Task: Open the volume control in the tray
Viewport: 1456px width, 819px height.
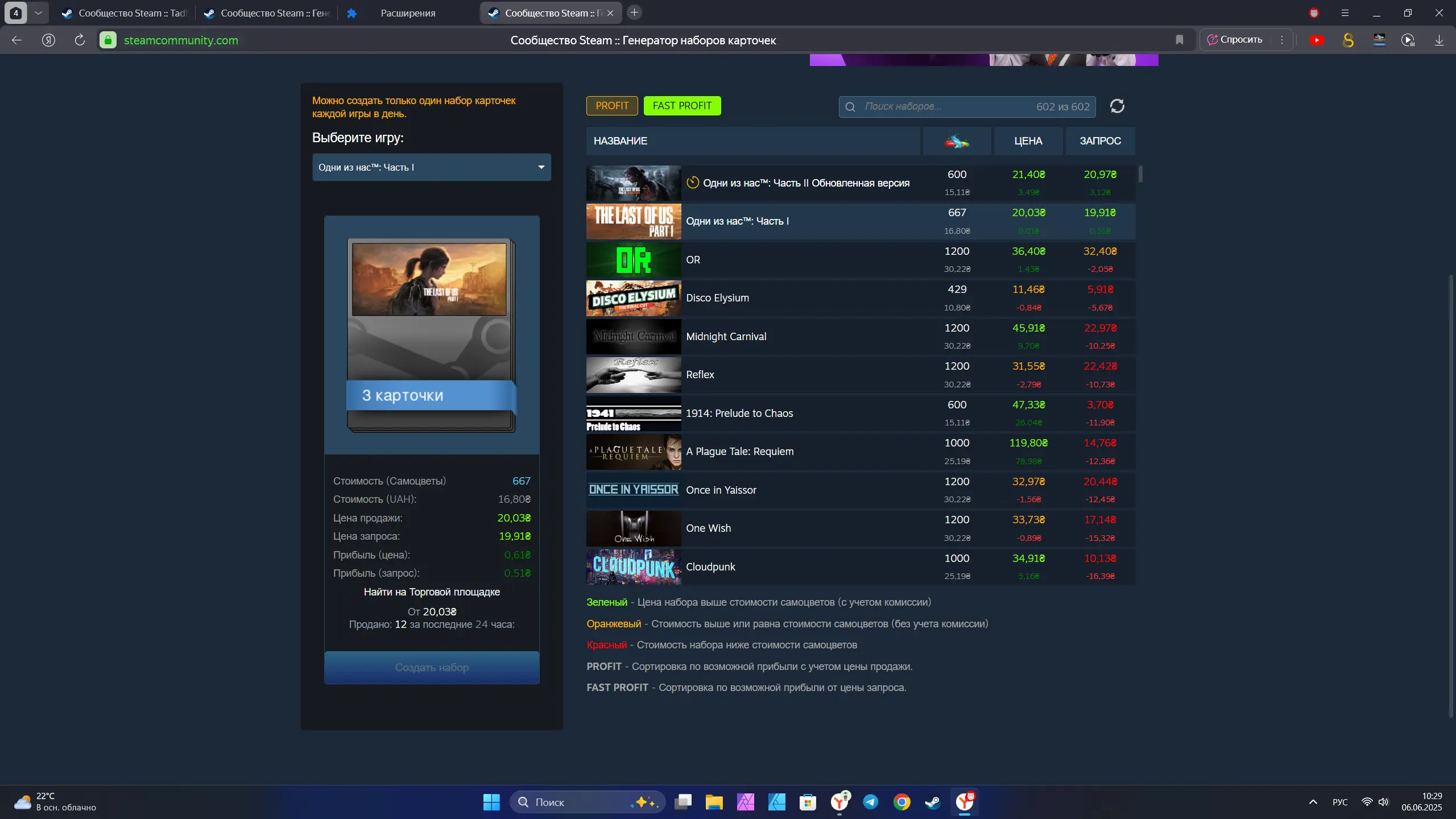Action: (x=1383, y=802)
